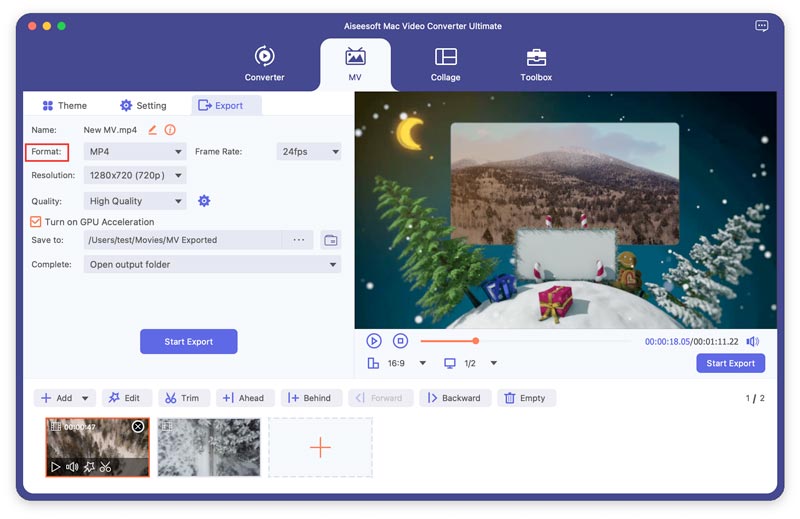This screenshot has width=800, height=519.
Task: Click the Forward button
Action: [380, 398]
